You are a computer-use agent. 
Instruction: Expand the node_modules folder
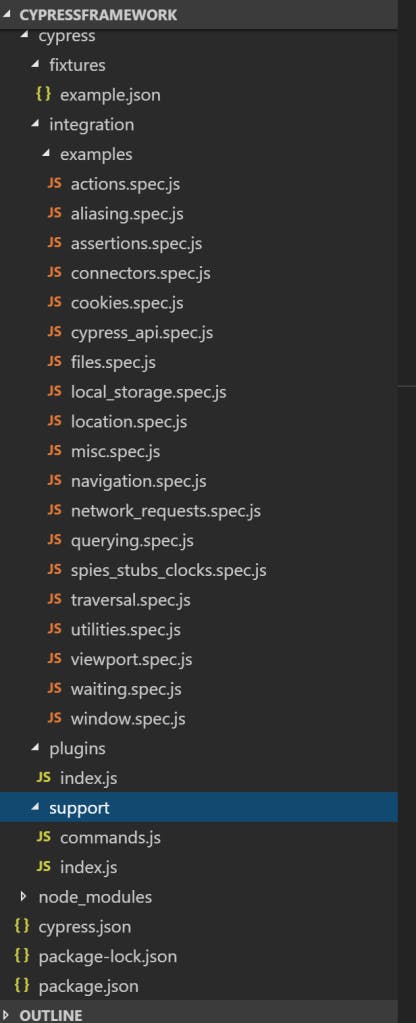point(25,896)
